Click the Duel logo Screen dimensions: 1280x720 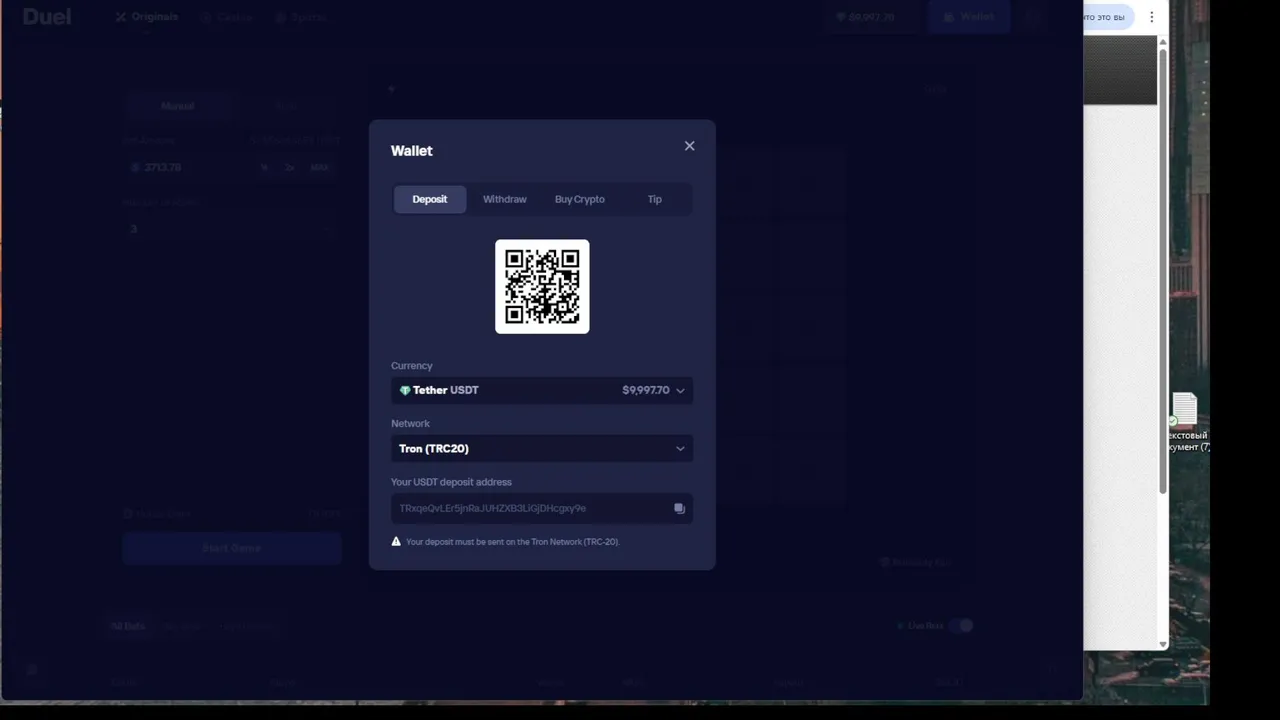[x=47, y=17]
